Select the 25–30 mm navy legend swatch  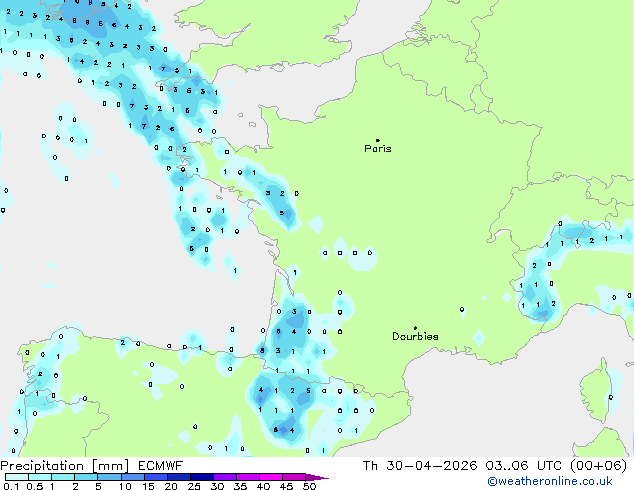coord(202,477)
